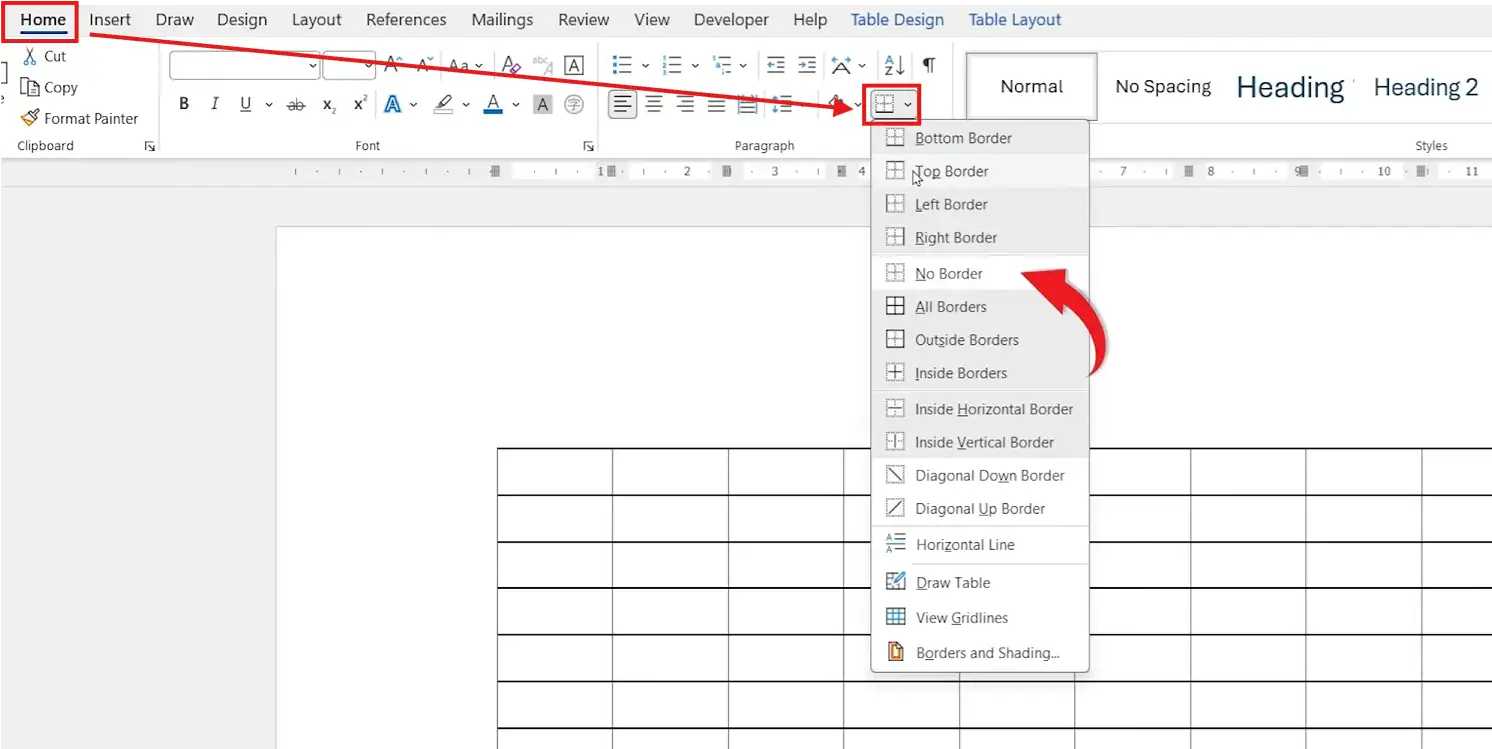Toggle Align Left paragraph alignment
This screenshot has height=749, width=1492.
[x=623, y=104]
